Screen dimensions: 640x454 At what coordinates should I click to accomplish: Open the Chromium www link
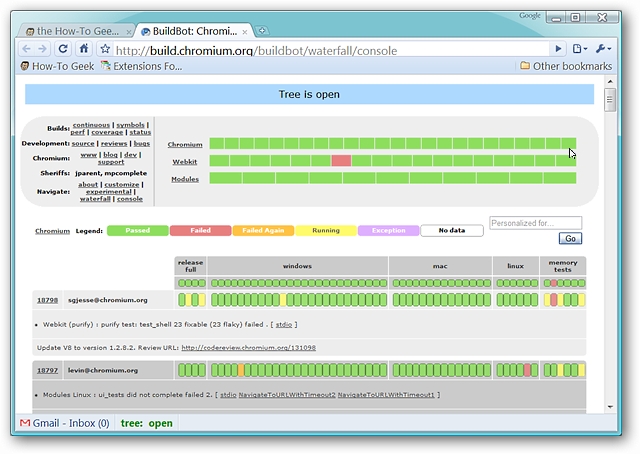point(89,155)
